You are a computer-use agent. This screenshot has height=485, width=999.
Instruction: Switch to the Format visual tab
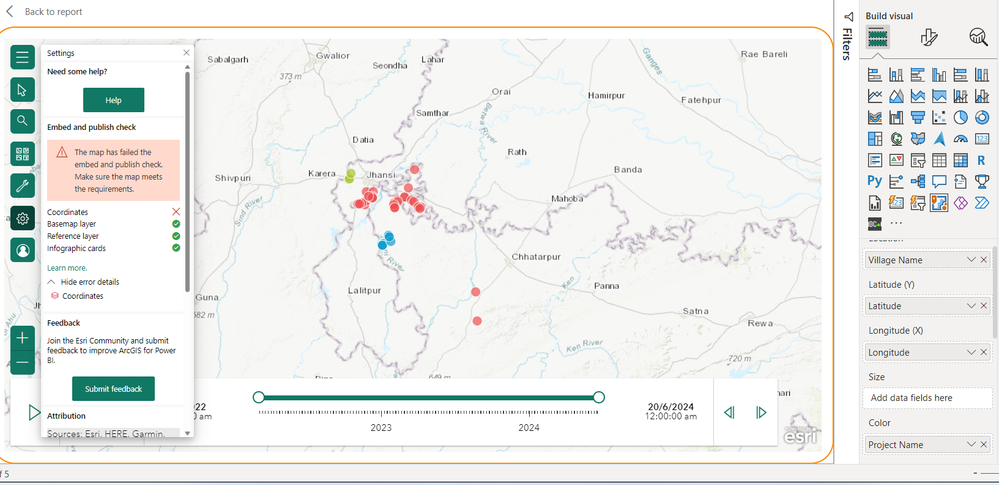pos(928,38)
